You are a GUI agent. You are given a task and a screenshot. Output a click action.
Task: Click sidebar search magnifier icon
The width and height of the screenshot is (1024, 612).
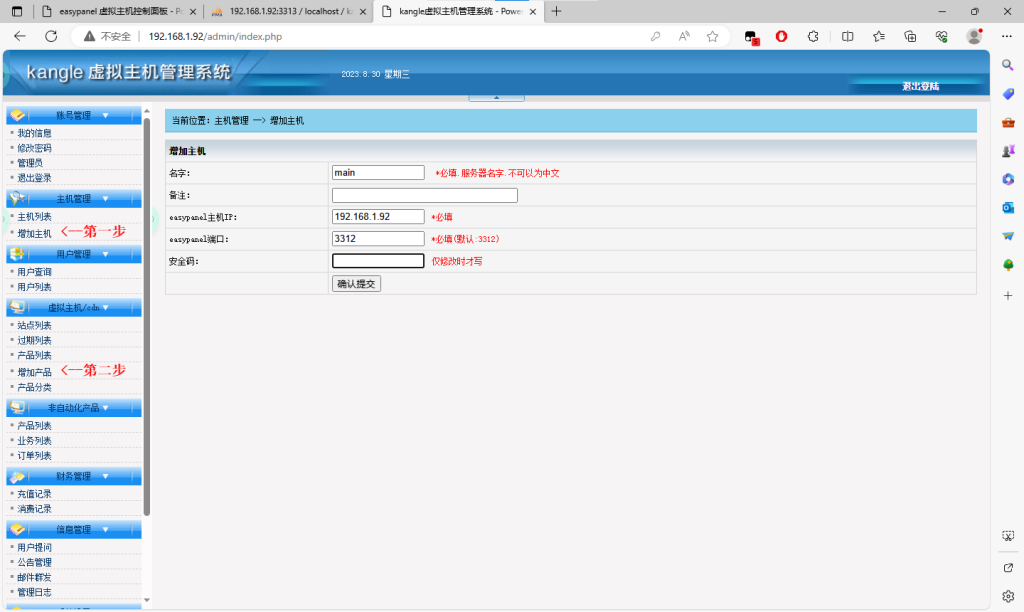(1008, 64)
